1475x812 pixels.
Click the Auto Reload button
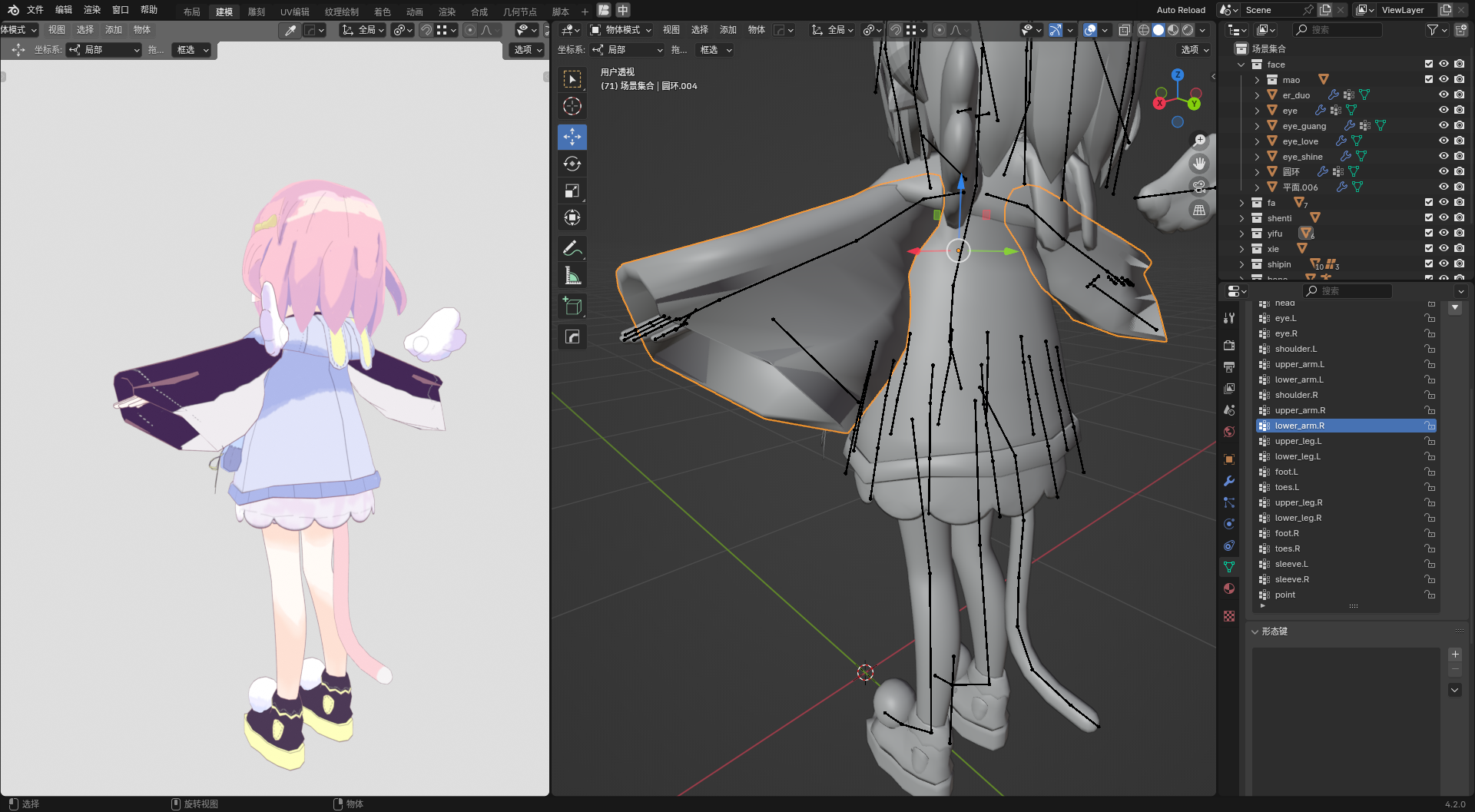(1180, 10)
